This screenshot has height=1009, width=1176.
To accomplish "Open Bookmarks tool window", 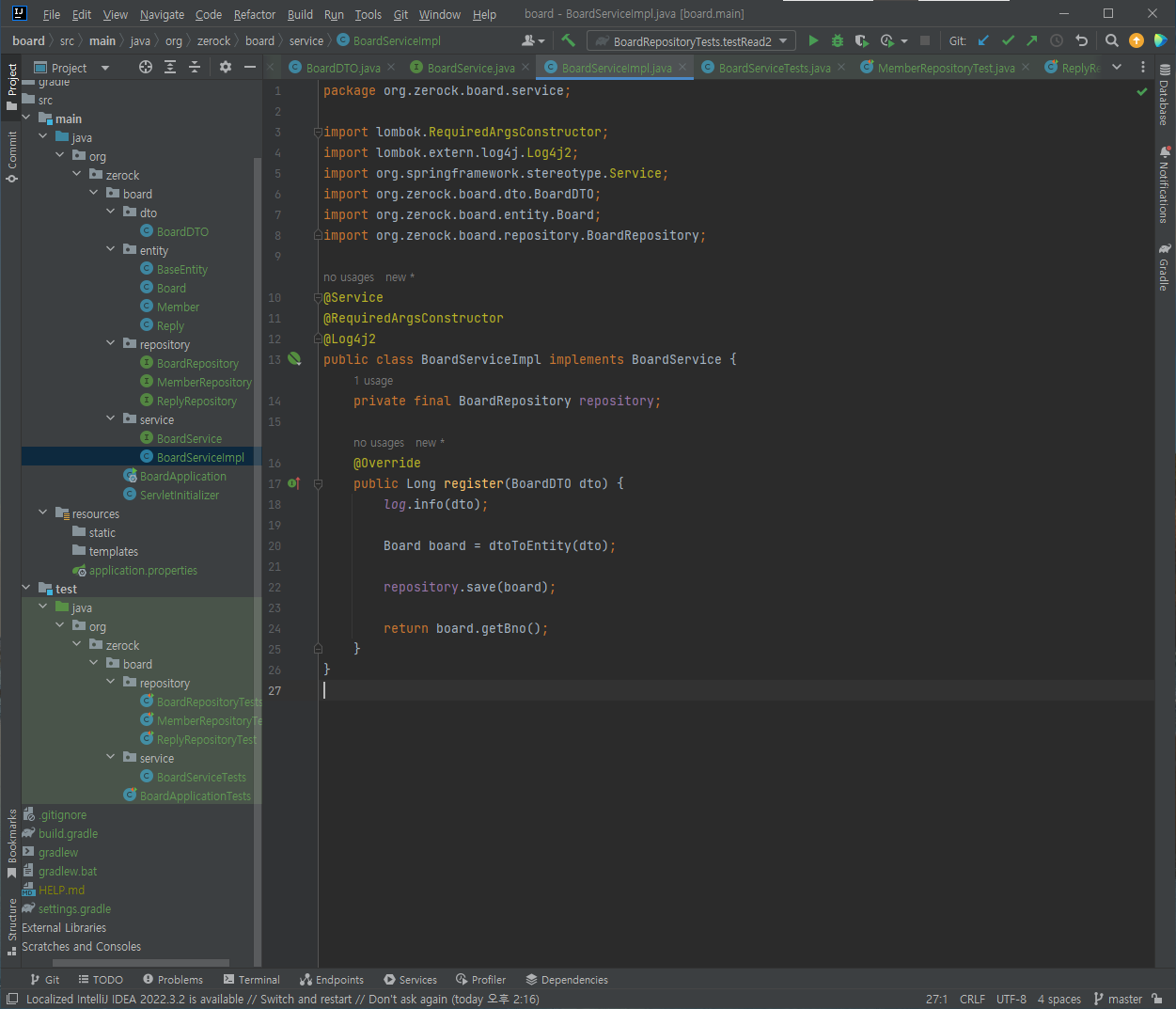I will pos(11,843).
